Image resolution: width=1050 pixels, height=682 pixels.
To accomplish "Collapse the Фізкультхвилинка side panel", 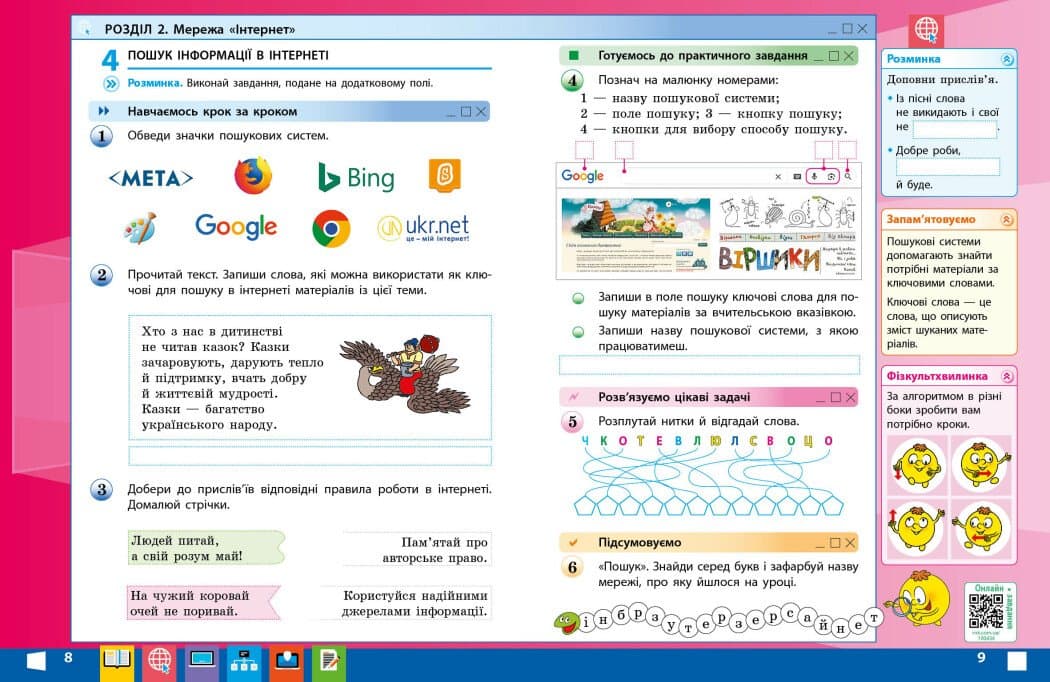I will [1006, 377].
